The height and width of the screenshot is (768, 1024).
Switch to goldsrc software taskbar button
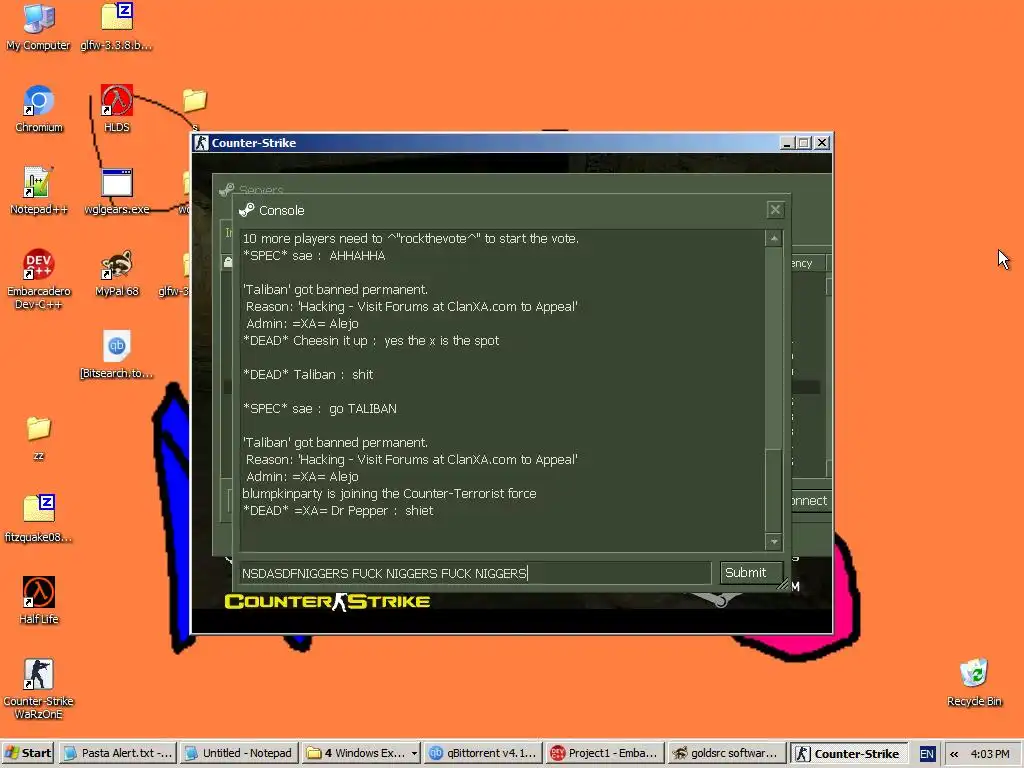(x=727, y=753)
